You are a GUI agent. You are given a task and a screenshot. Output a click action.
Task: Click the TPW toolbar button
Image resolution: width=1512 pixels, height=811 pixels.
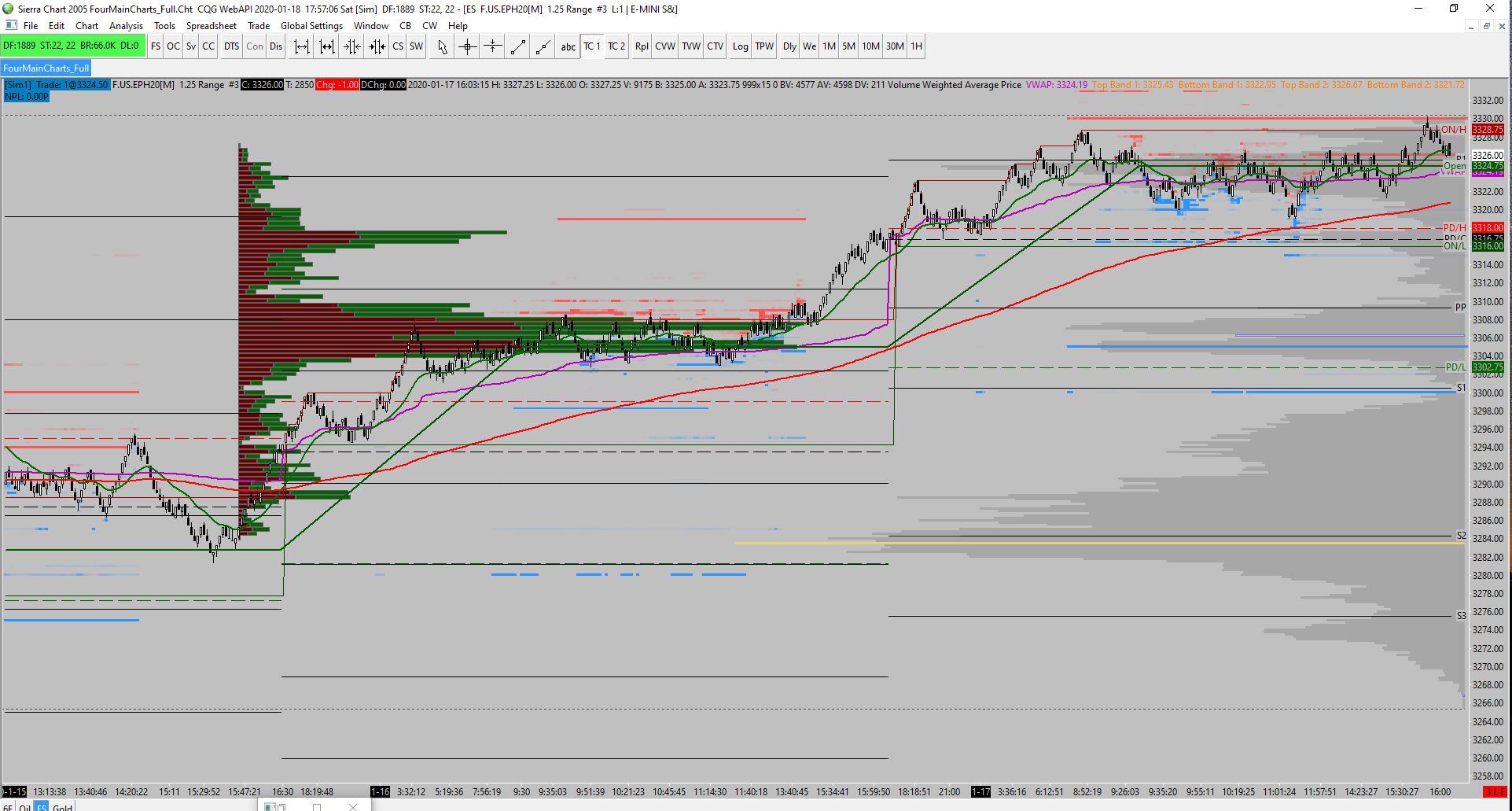coord(764,46)
